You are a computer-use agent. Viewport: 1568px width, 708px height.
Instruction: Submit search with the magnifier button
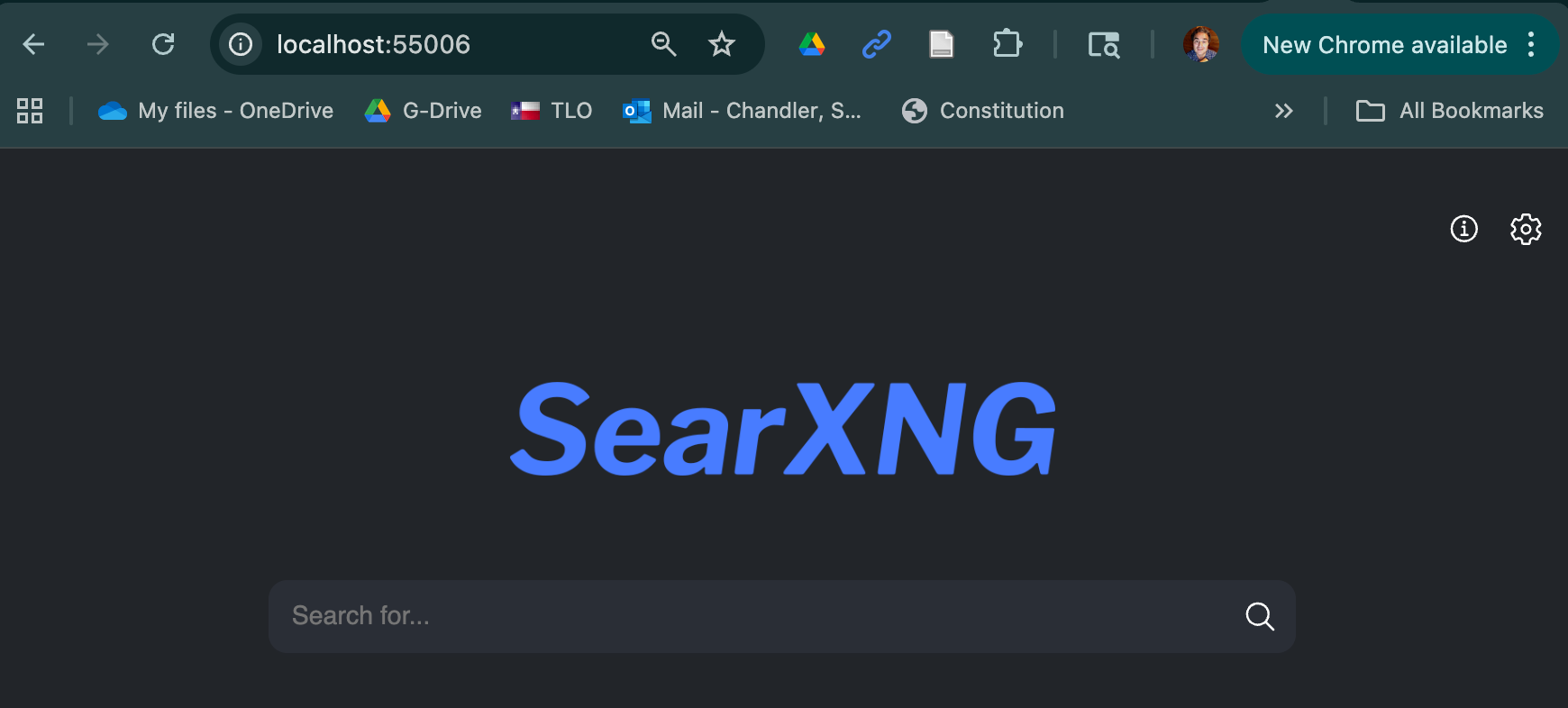click(x=1260, y=616)
